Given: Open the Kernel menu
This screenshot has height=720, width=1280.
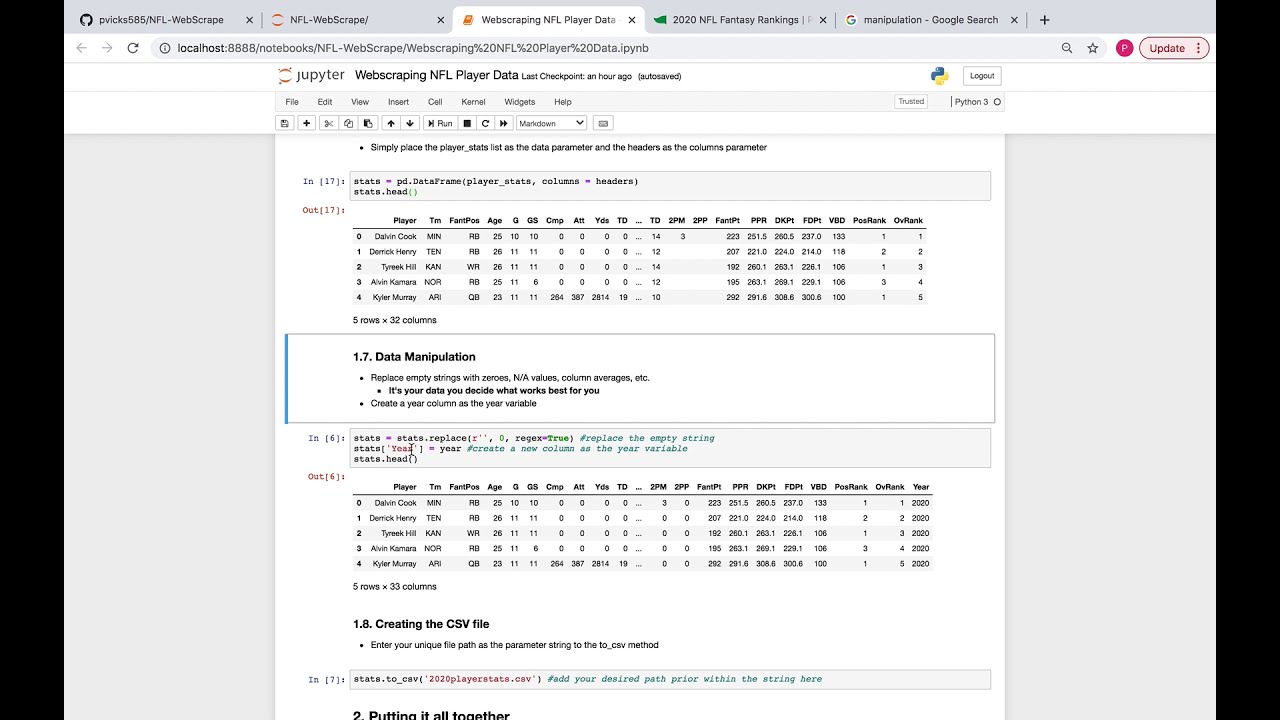Looking at the screenshot, I should pyautogui.click(x=473, y=102).
